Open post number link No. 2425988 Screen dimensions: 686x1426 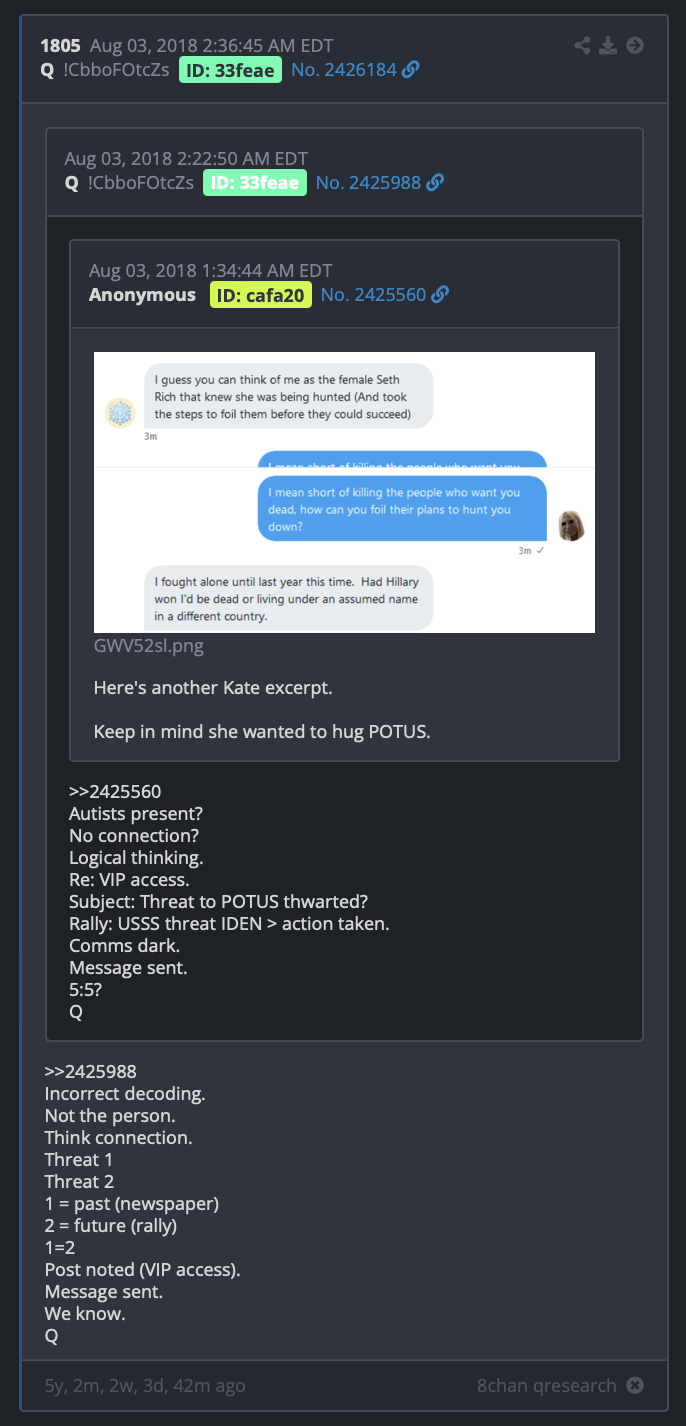click(x=368, y=182)
